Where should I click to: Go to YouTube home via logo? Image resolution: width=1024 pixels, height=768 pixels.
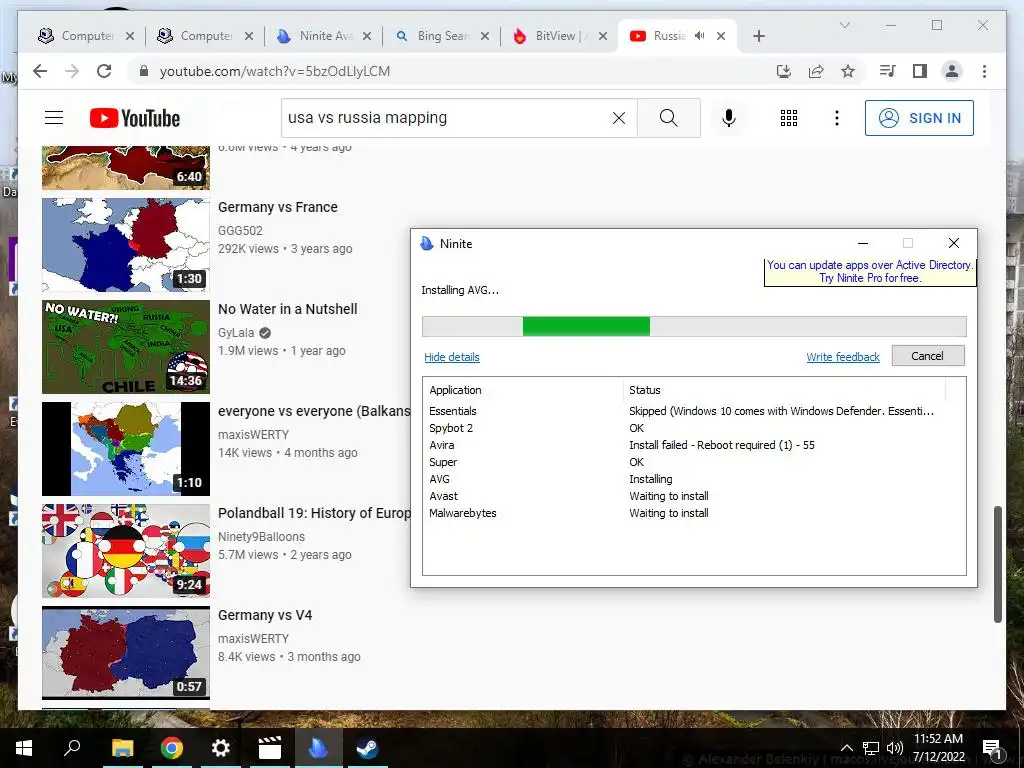(135, 118)
